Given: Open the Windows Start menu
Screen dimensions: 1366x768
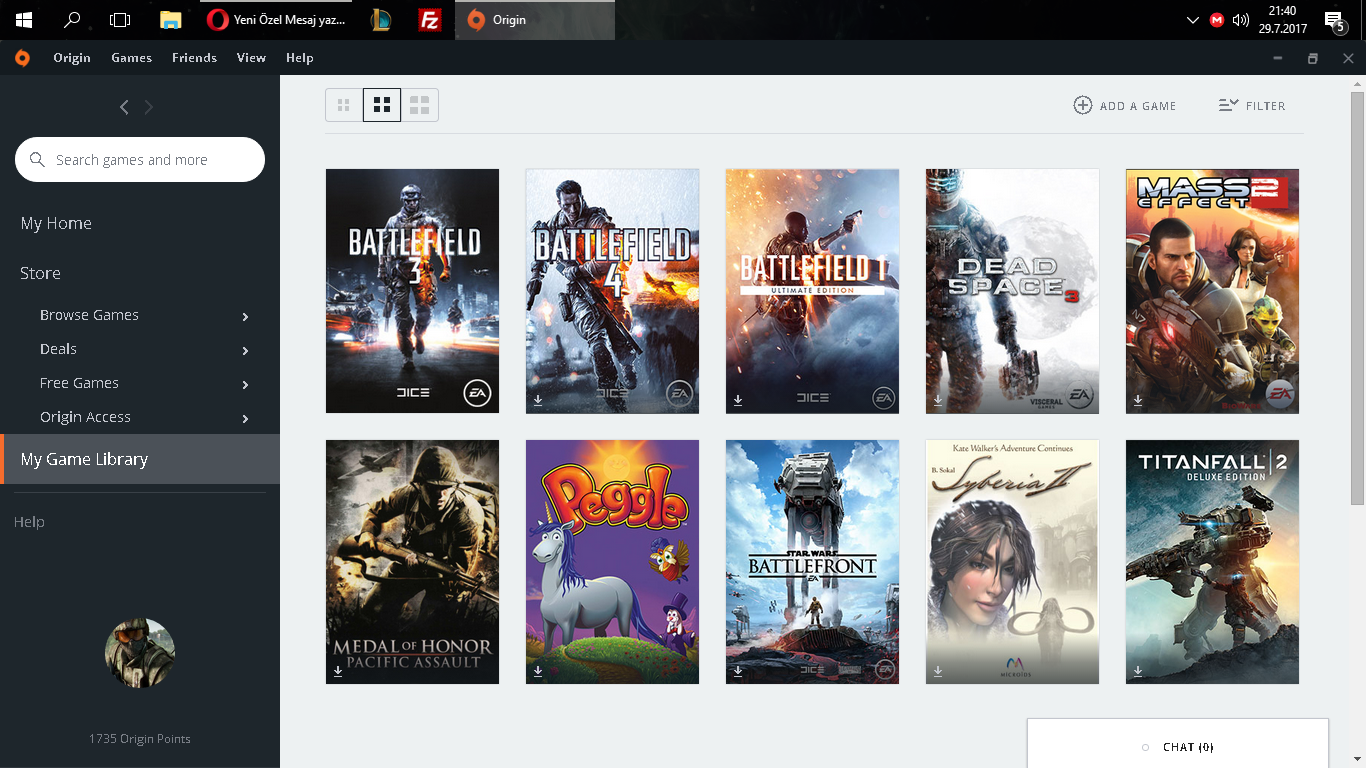Looking at the screenshot, I should pyautogui.click(x=23, y=20).
